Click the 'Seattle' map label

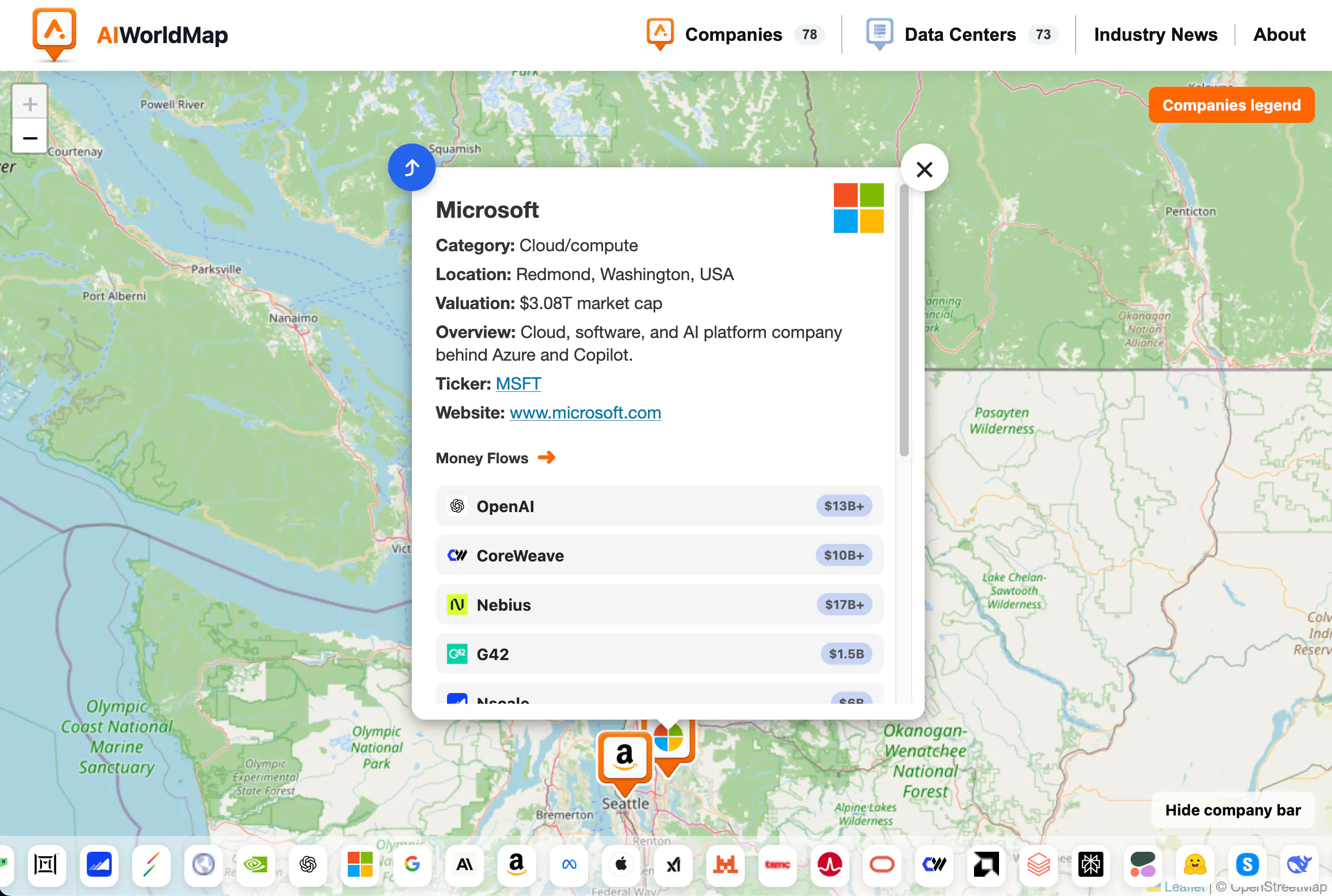click(x=625, y=803)
